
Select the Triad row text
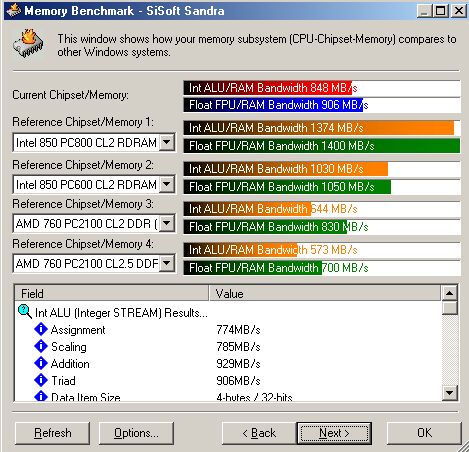[x=63, y=380]
